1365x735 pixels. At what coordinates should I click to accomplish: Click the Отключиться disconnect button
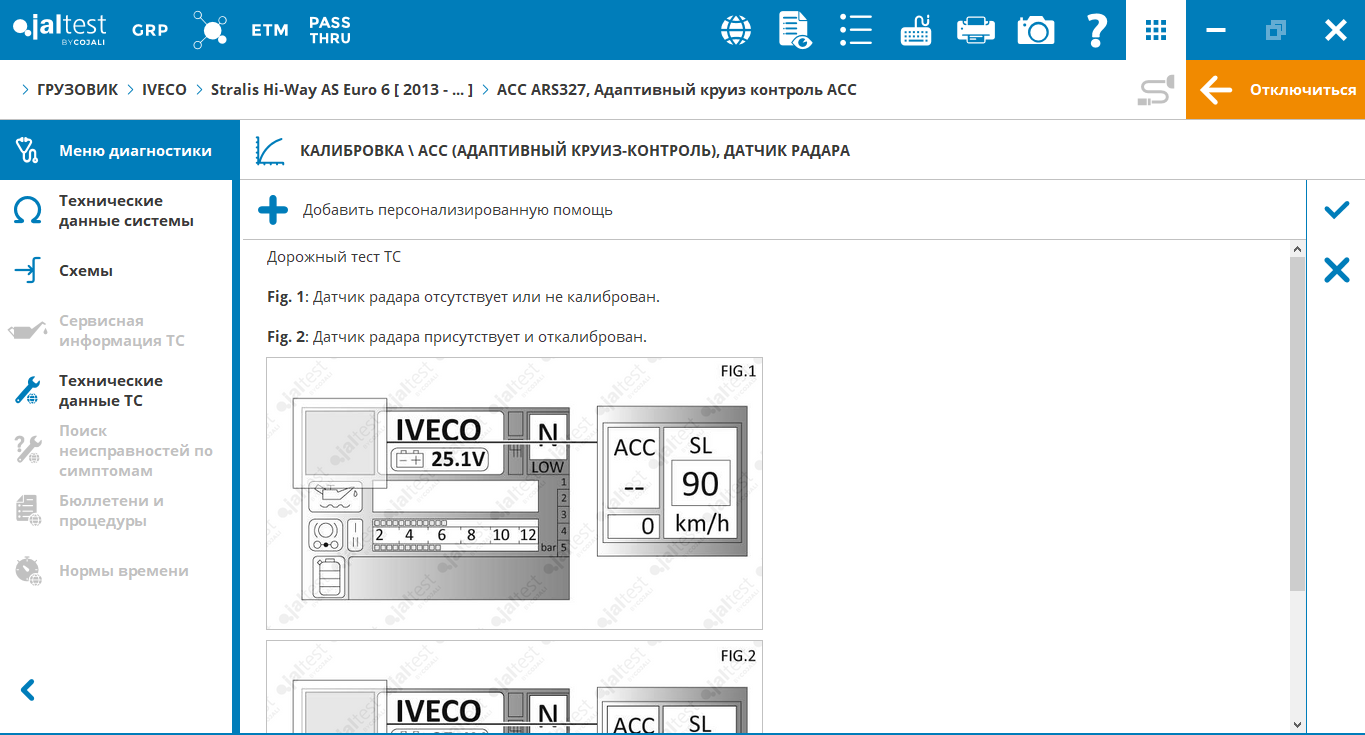pos(1276,90)
